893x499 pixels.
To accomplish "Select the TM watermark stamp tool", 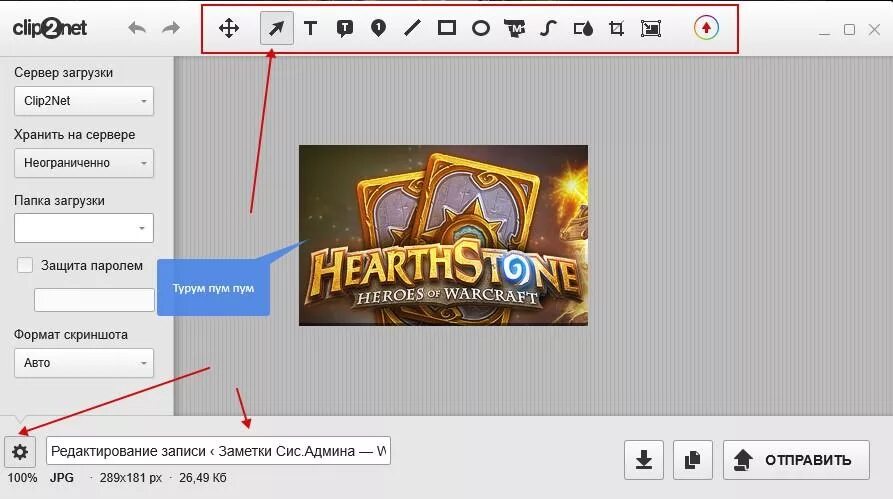I will tap(515, 28).
